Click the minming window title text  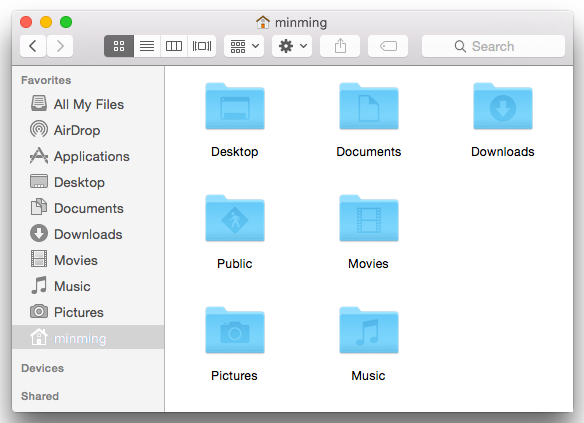[x=301, y=23]
